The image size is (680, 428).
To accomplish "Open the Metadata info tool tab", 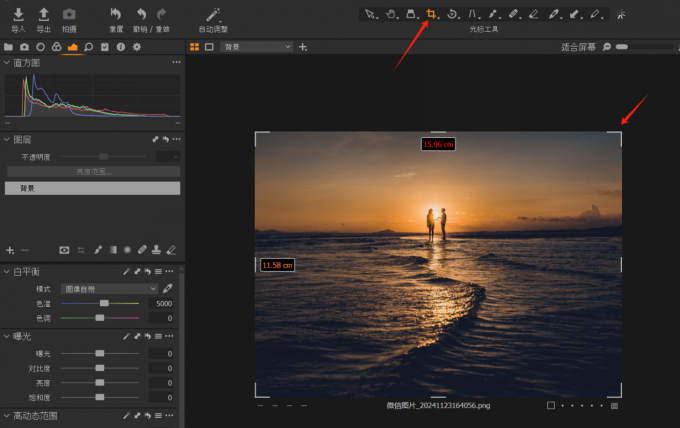I will (121, 47).
